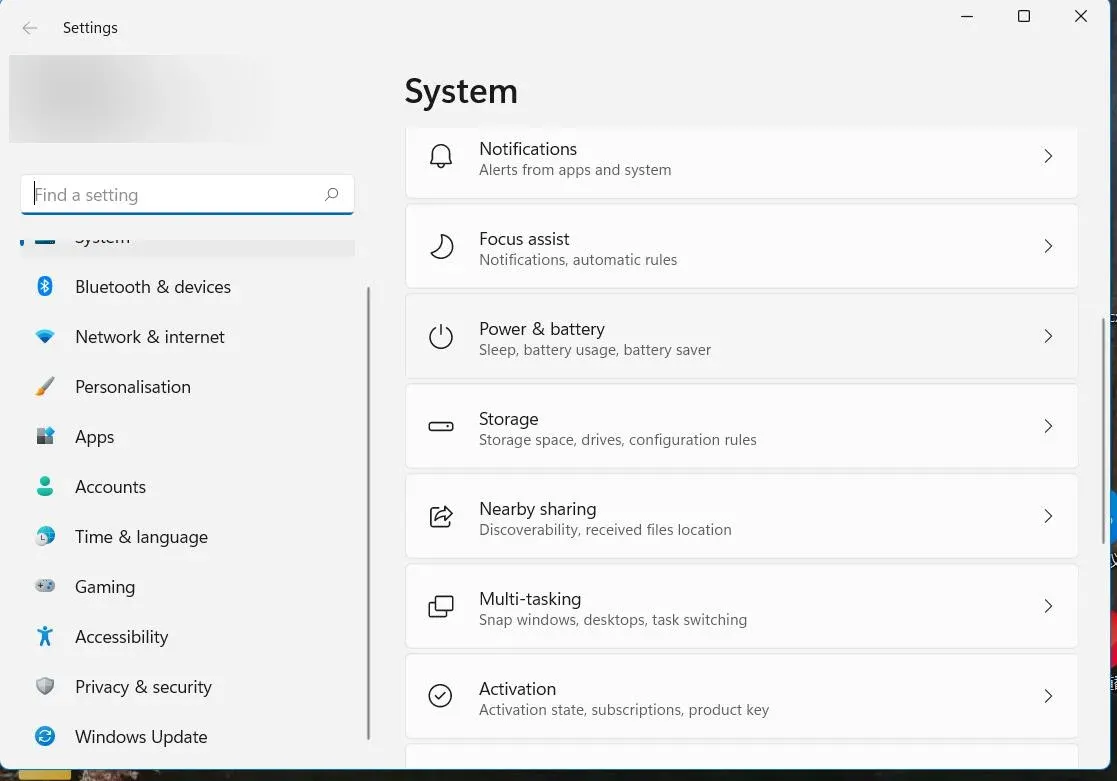Click the Activation checkmark icon
The width and height of the screenshot is (1117, 781).
[441, 695]
